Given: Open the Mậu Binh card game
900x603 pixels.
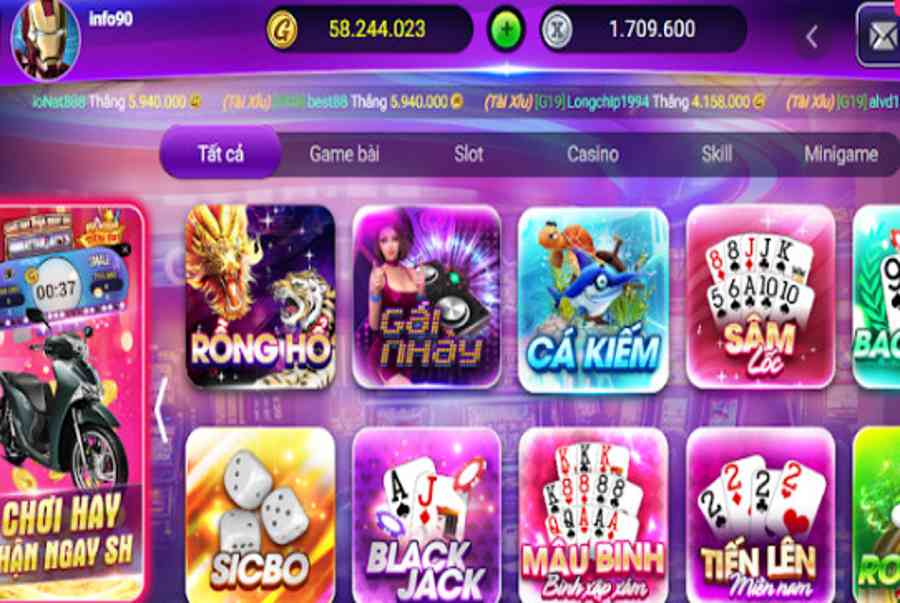Looking at the screenshot, I should (x=593, y=515).
